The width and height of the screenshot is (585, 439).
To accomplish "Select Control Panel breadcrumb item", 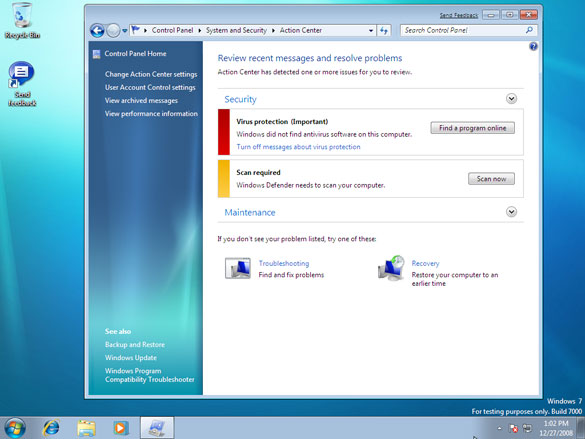I will pos(172,30).
